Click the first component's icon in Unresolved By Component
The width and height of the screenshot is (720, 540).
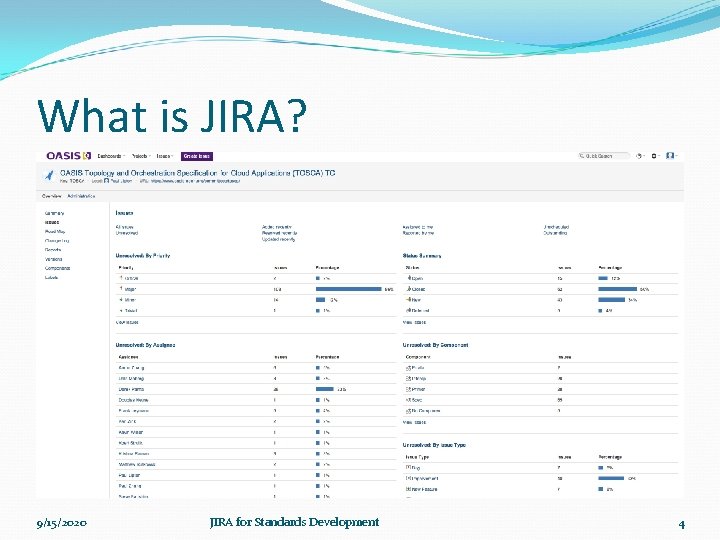pyautogui.click(x=409, y=367)
